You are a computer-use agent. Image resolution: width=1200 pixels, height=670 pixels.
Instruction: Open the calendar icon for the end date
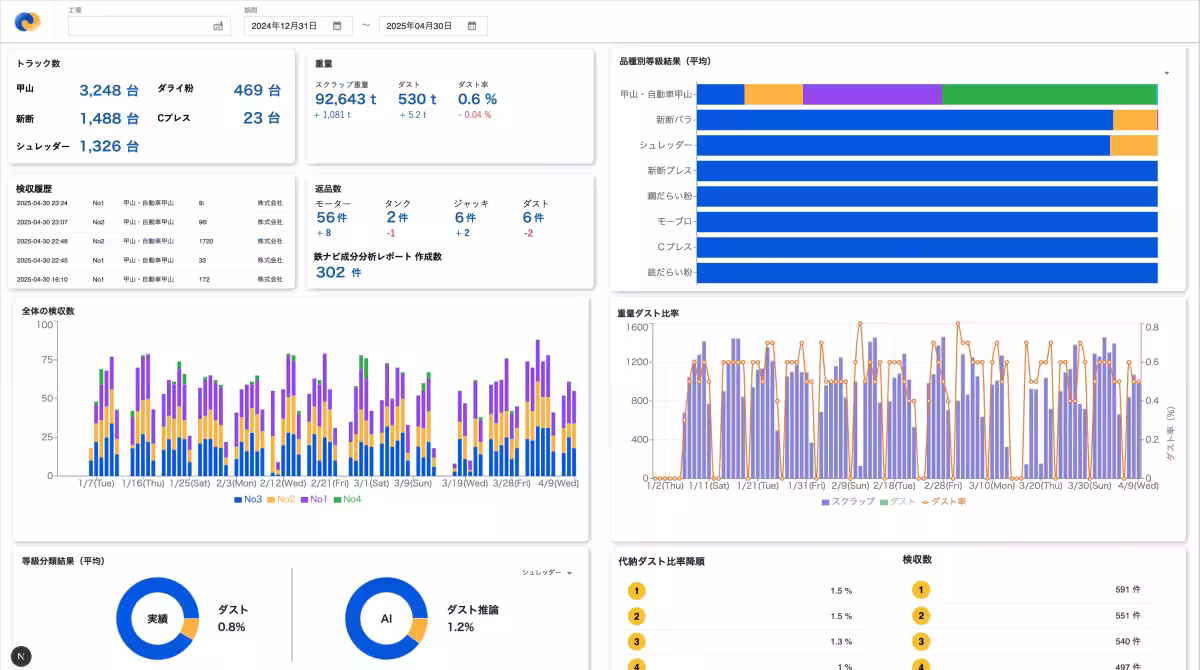(x=473, y=26)
